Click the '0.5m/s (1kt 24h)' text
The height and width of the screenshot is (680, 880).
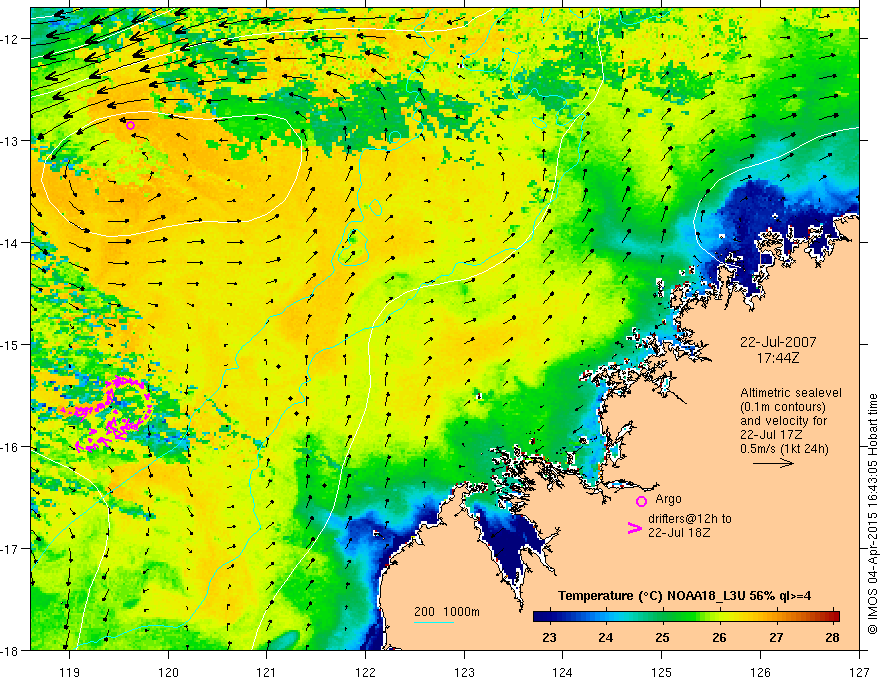coord(784,449)
